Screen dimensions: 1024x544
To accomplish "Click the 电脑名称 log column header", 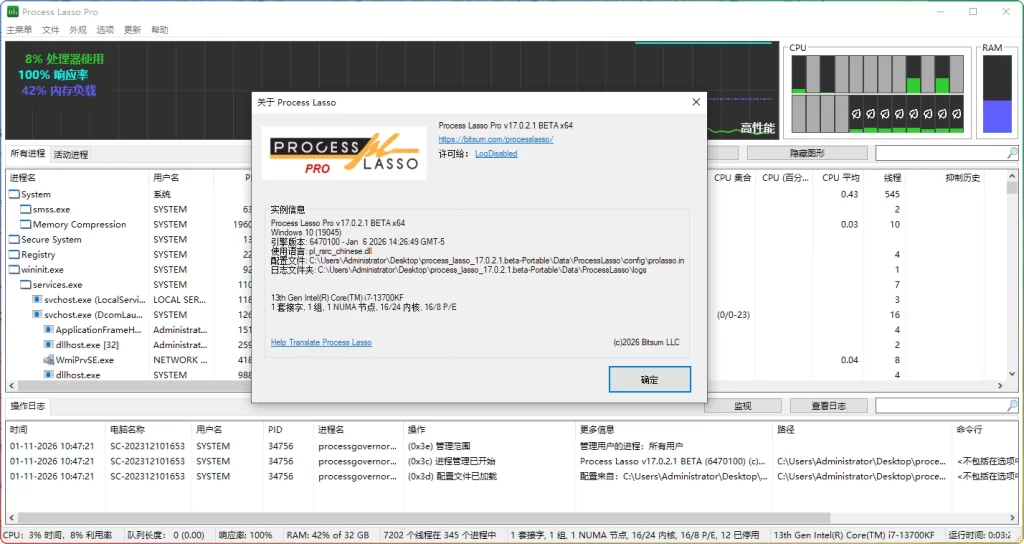I will coord(148,430).
